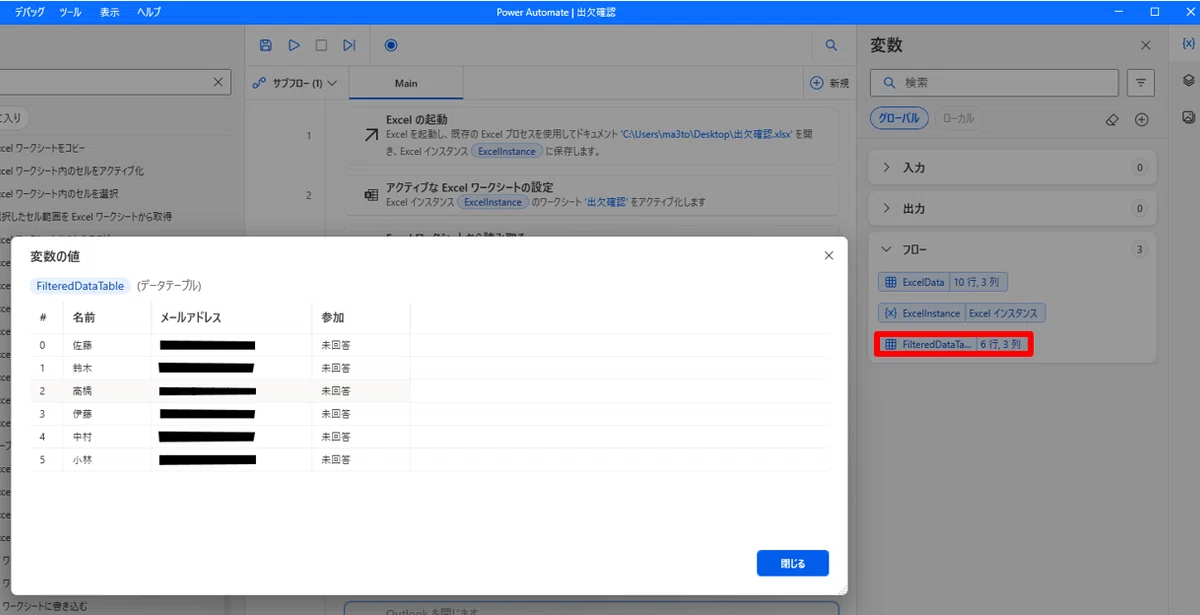Start the recorder with the circle icon
The width and height of the screenshot is (1200, 615).
[x=391, y=45]
